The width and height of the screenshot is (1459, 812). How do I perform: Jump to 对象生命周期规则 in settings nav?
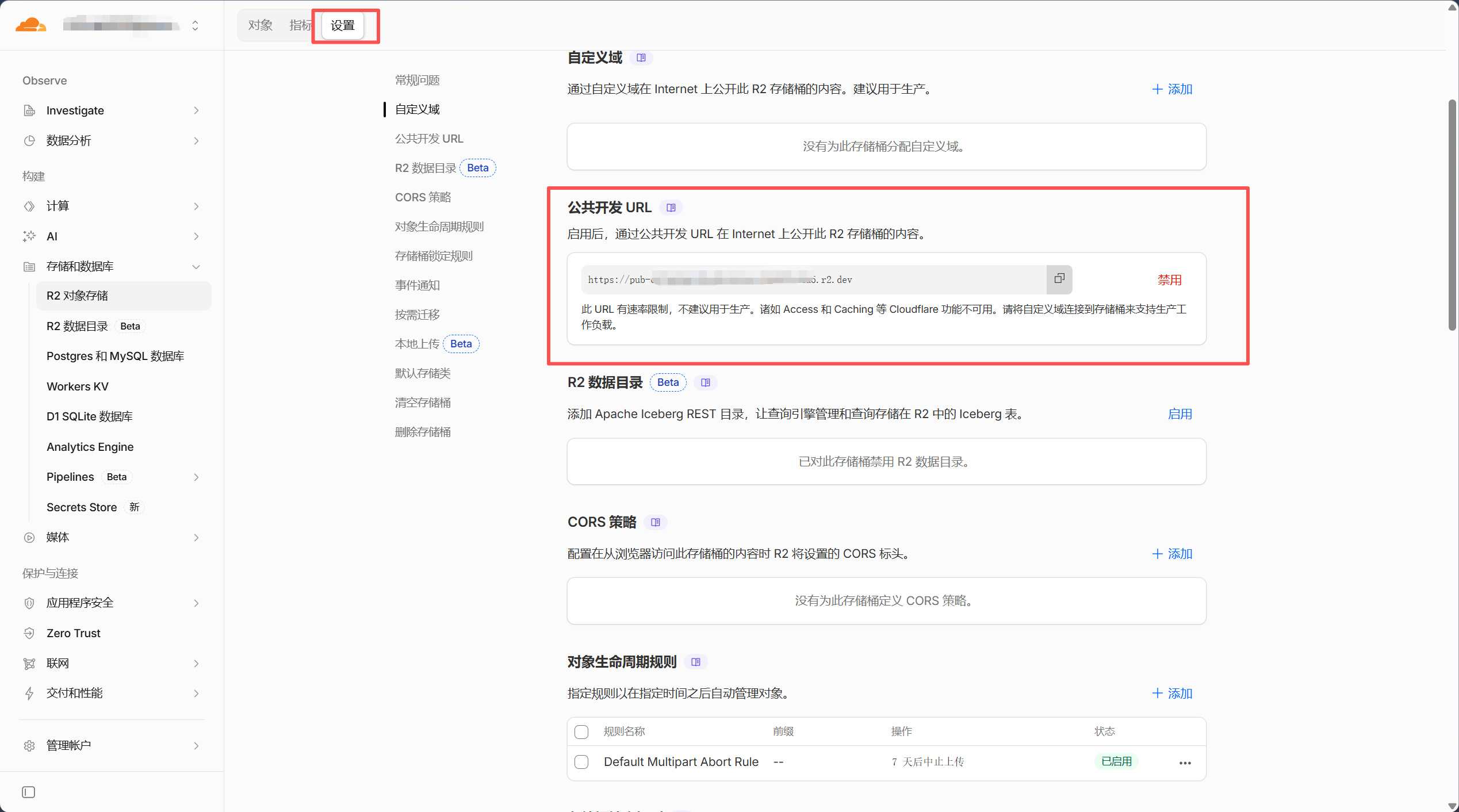coord(439,227)
